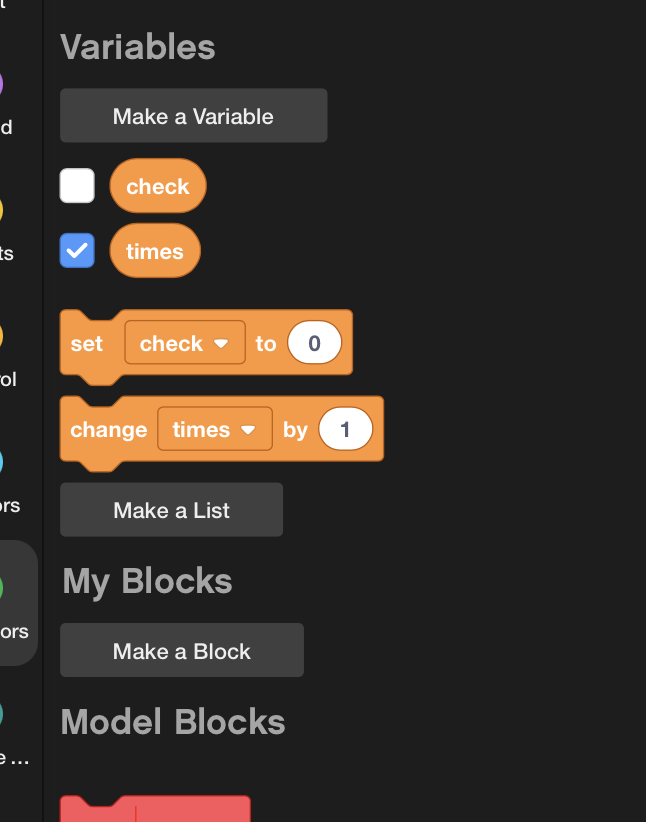Open the "check" dropdown in set block

pos(184,343)
